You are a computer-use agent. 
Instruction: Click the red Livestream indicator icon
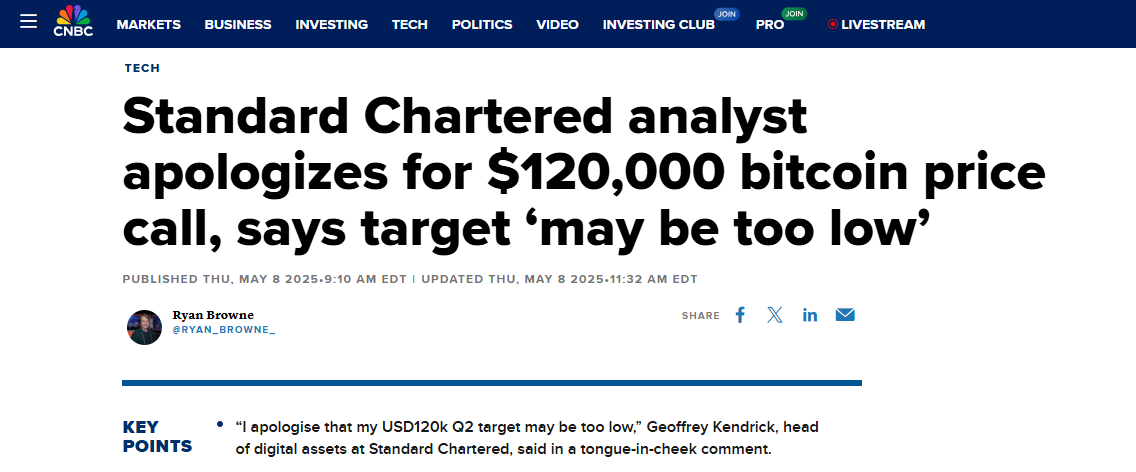coord(832,25)
